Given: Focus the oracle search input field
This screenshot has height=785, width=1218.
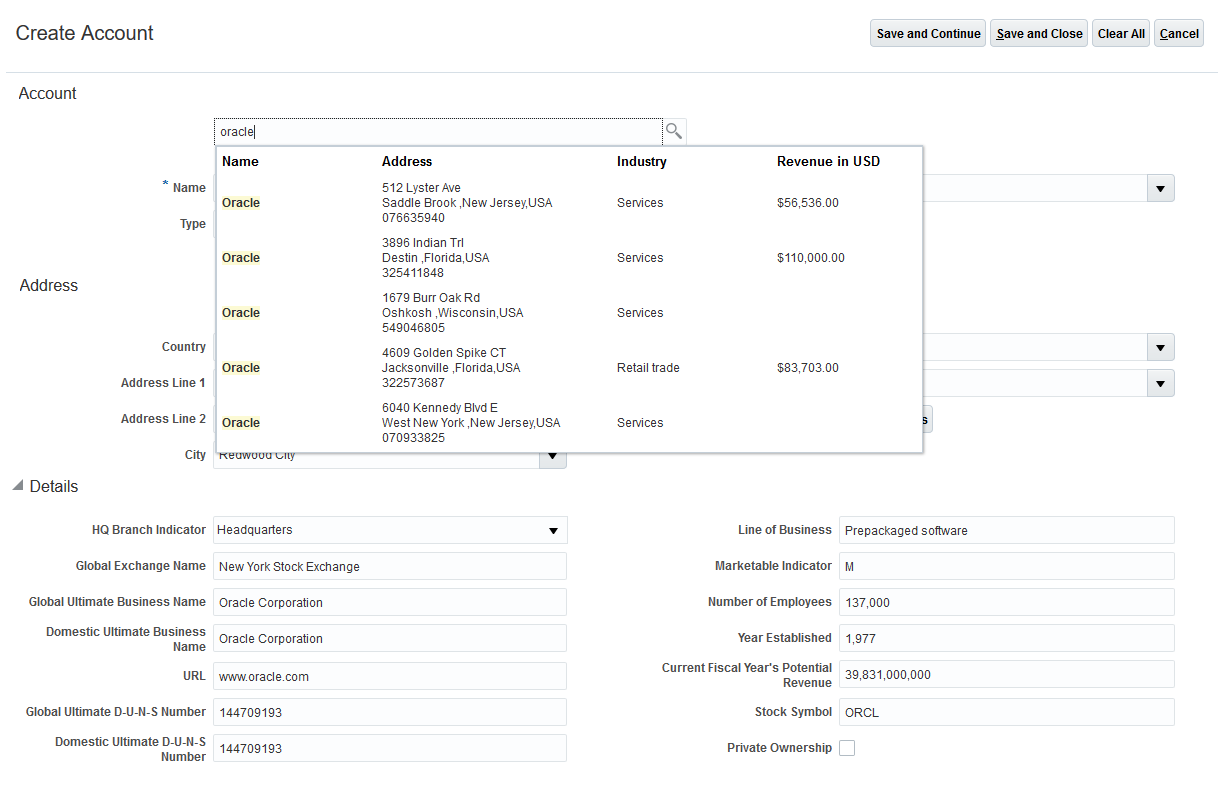Looking at the screenshot, I should click(438, 131).
